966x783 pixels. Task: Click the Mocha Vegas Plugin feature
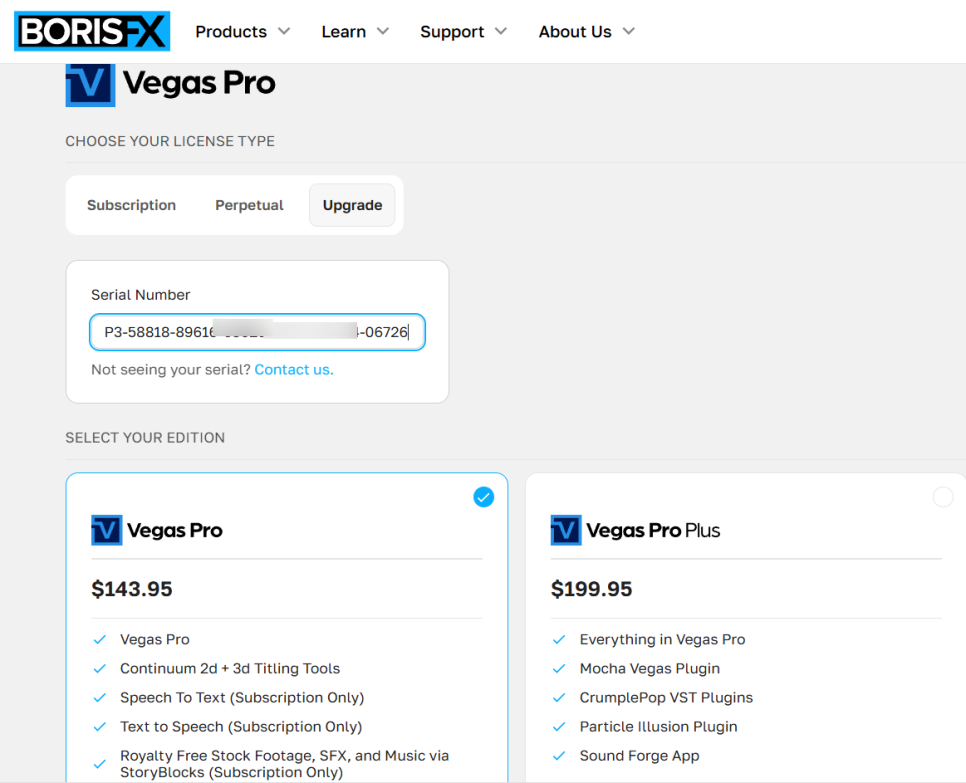tap(650, 668)
